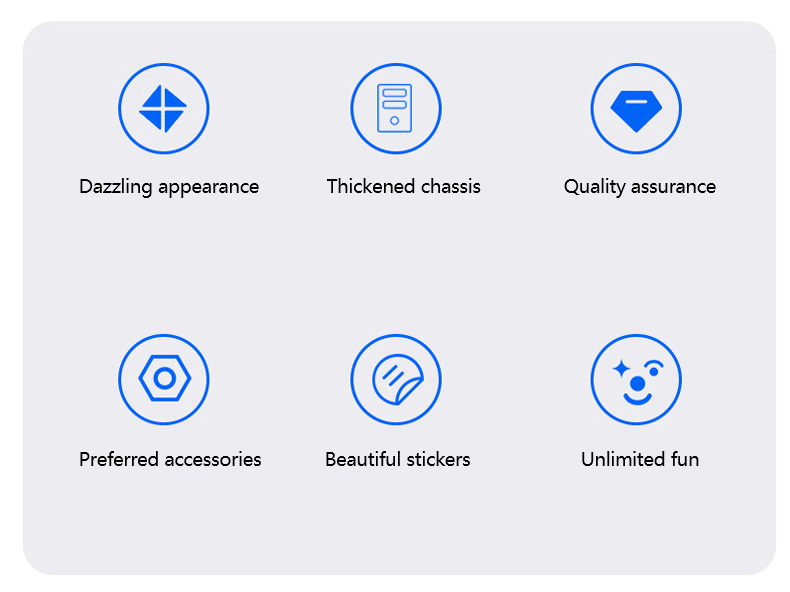Click the round button on the chassis icon
This screenshot has height=592, width=790.
(x=395, y=121)
